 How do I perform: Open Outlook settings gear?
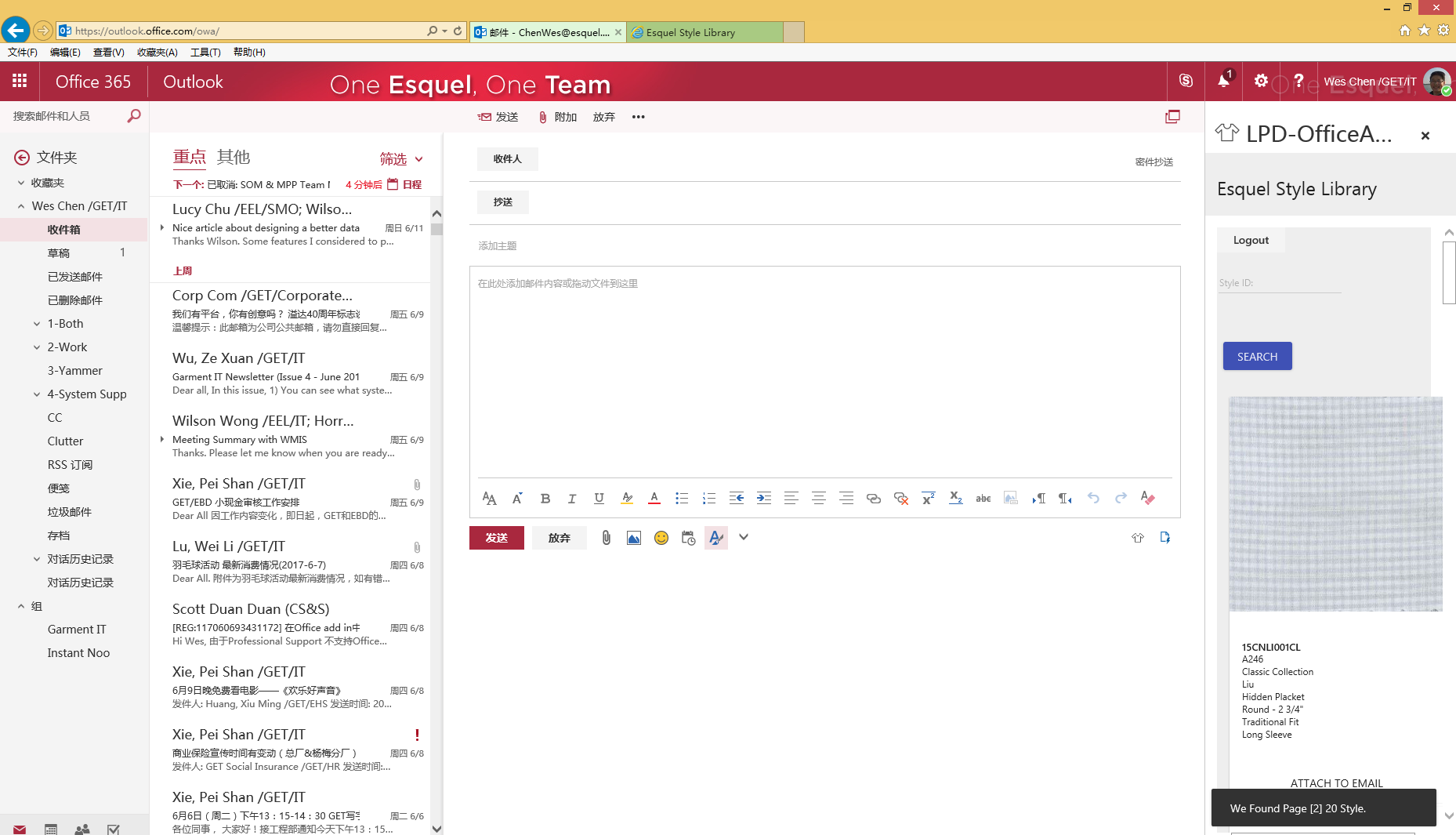[1261, 81]
